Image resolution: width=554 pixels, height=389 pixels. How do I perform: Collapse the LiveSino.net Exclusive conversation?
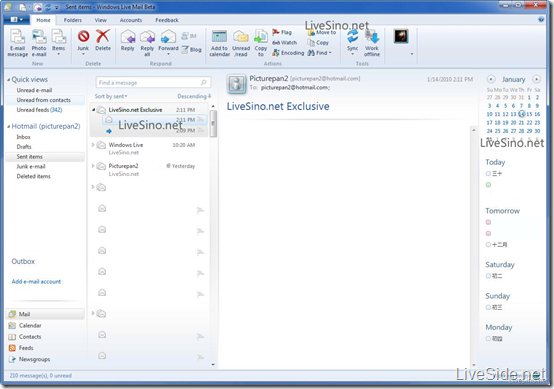[x=94, y=110]
